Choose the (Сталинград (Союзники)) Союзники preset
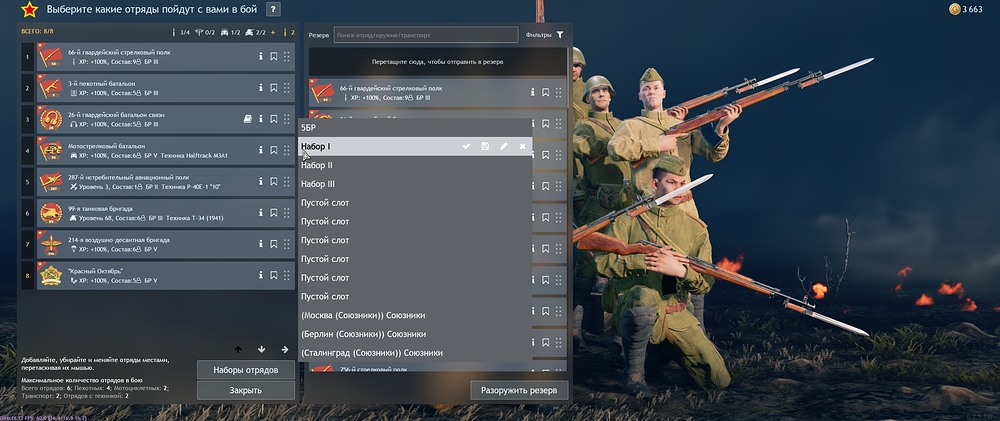The width and height of the screenshot is (1000, 421). click(415, 353)
